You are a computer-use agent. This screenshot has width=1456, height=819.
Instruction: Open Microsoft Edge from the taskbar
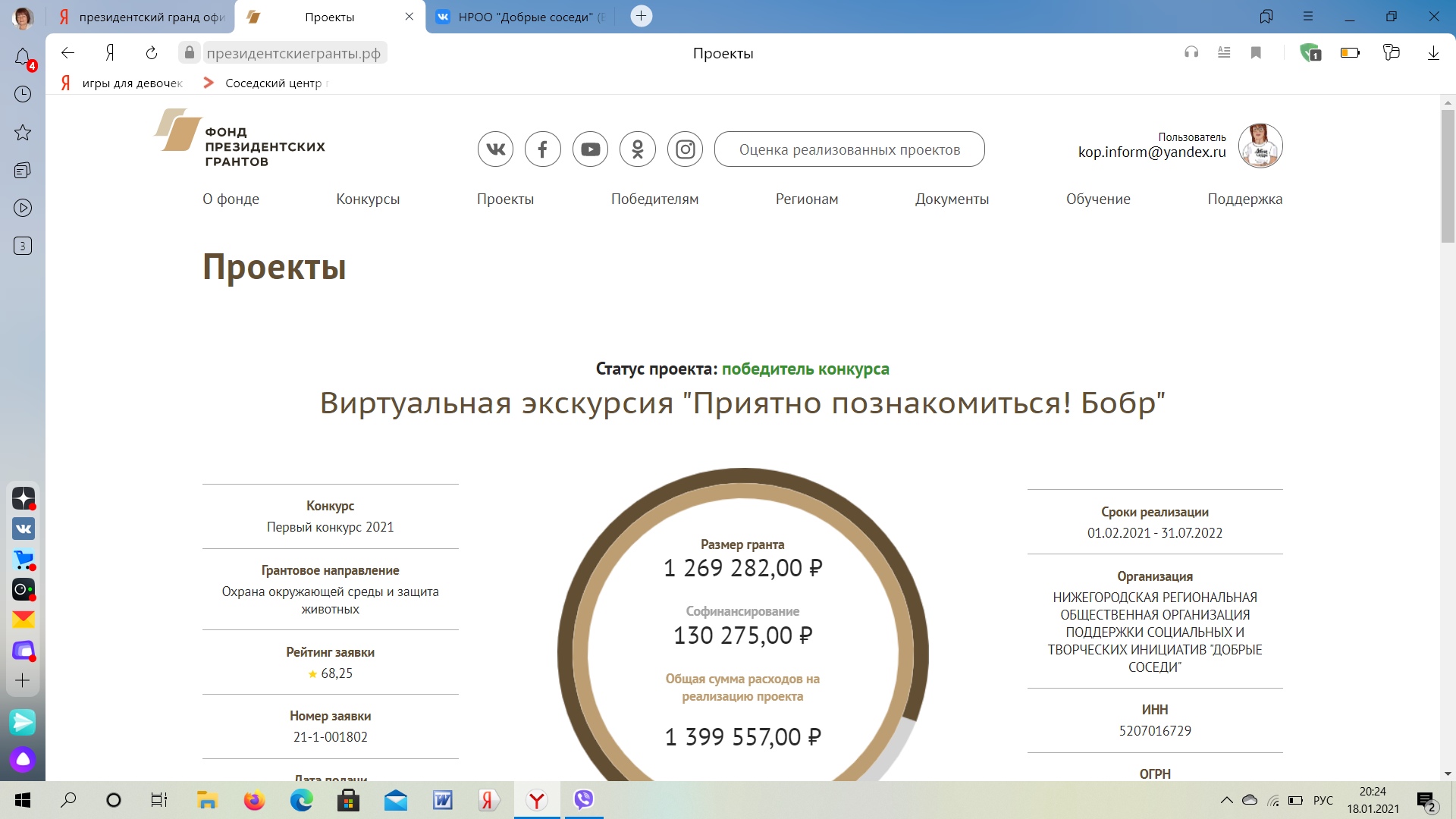click(x=301, y=800)
